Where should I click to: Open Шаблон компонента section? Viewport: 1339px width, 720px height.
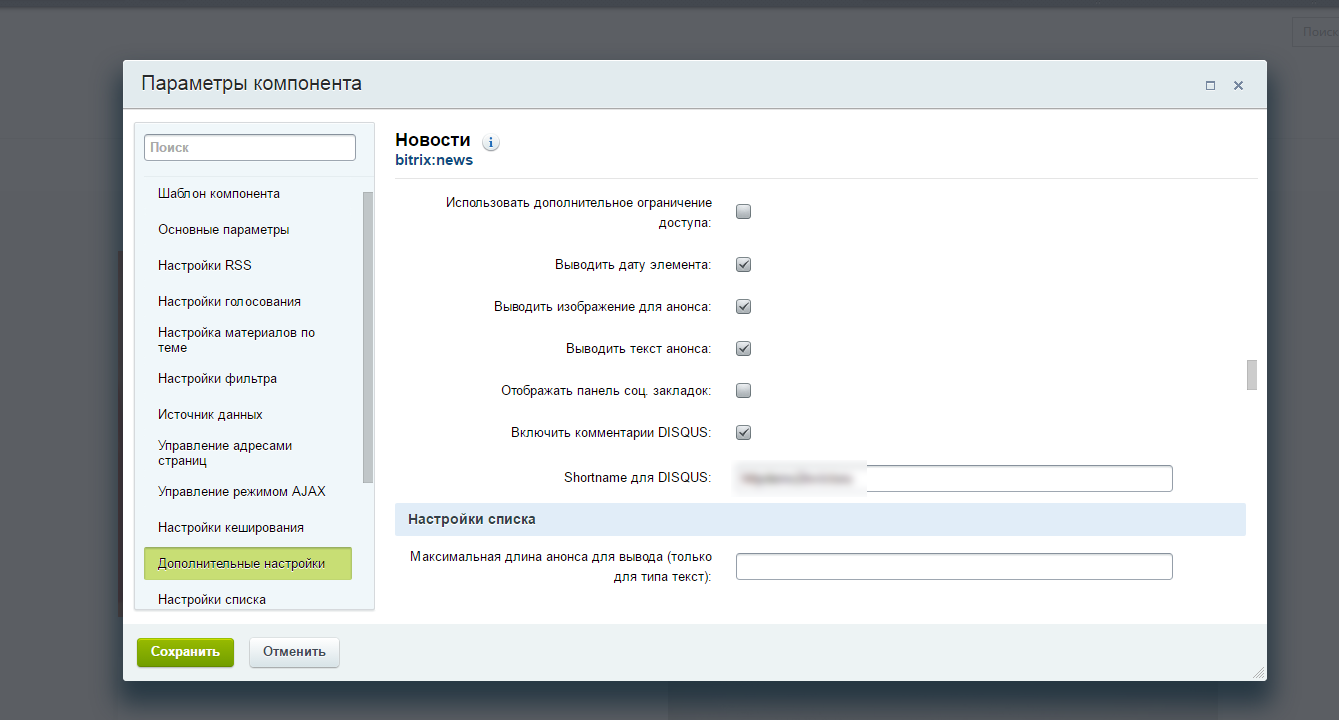(219, 193)
